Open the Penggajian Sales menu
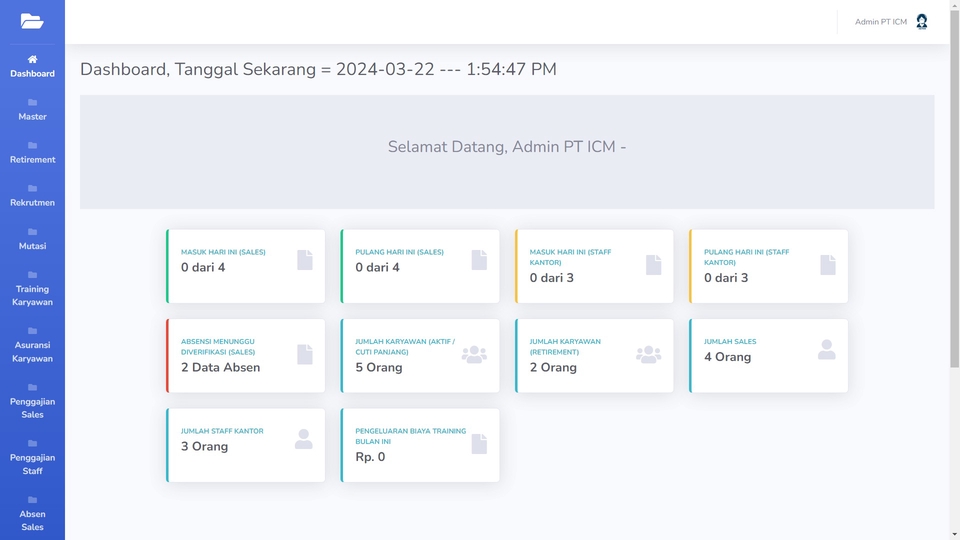The image size is (960, 540). pyautogui.click(x=32, y=400)
